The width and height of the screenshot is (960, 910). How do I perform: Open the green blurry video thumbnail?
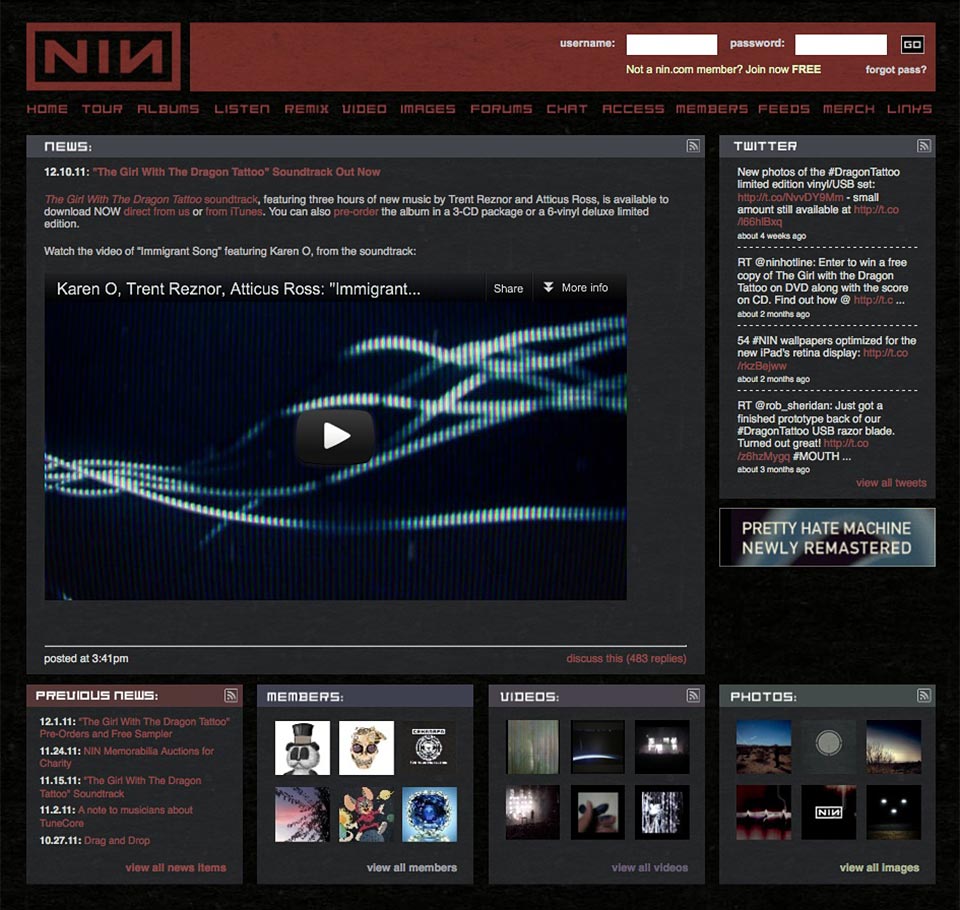pos(533,747)
